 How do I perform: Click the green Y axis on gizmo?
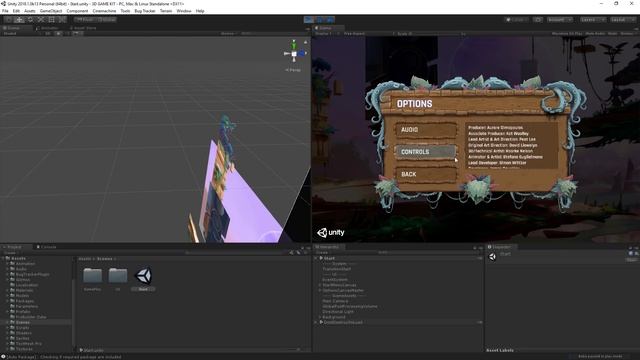(294, 44)
